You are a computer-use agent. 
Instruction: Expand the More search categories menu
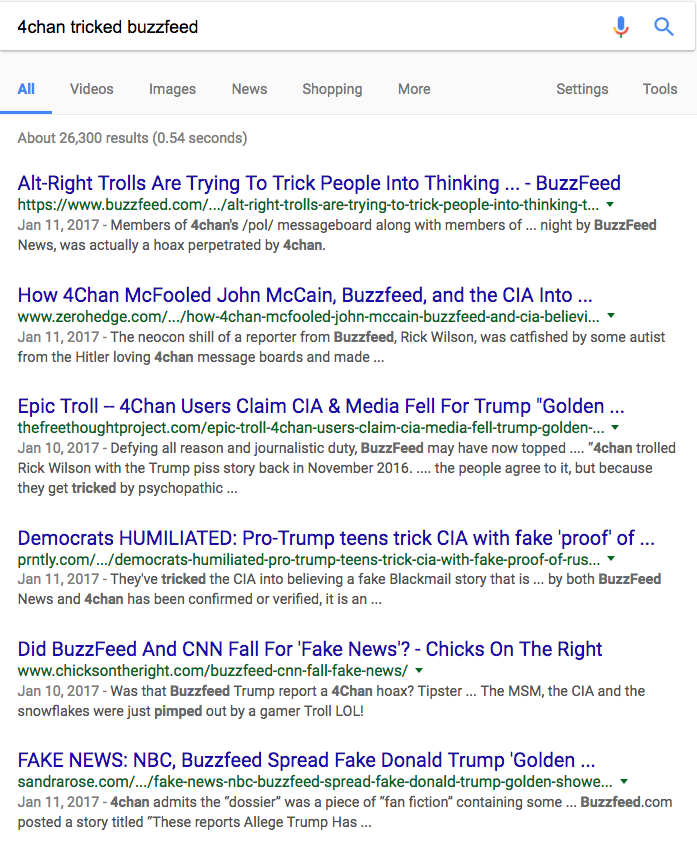click(x=414, y=89)
